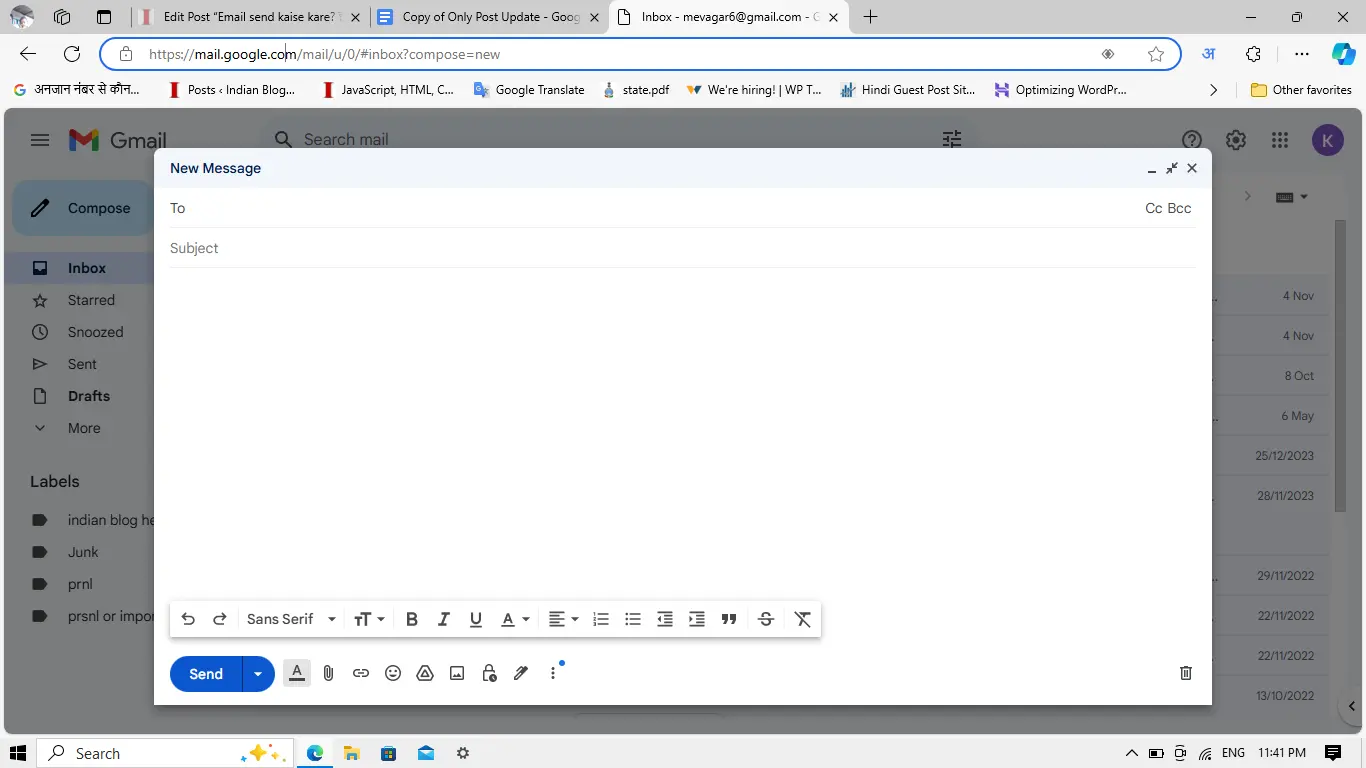1366x768 pixels.
Task: Toggle bold formatting
Action: pyautogui.click(x=412, y=619)
